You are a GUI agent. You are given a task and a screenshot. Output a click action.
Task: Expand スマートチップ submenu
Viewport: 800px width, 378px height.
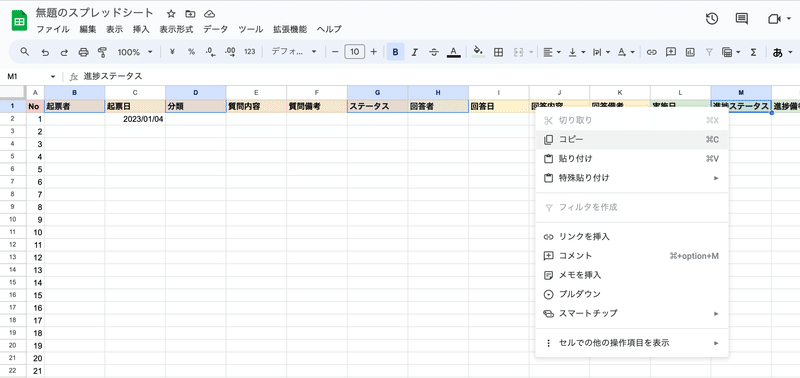click(632, 313)
